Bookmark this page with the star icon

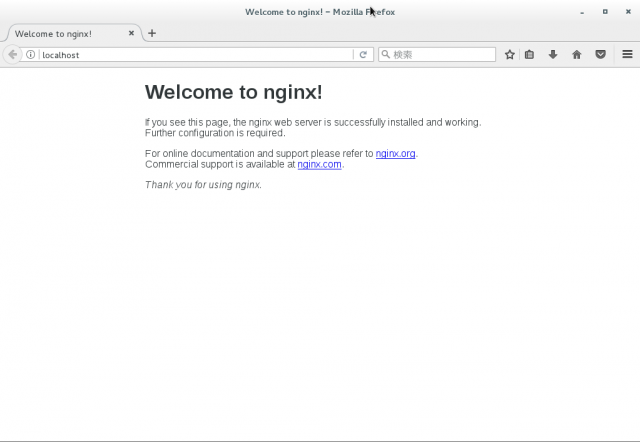(x=509, y=55)
